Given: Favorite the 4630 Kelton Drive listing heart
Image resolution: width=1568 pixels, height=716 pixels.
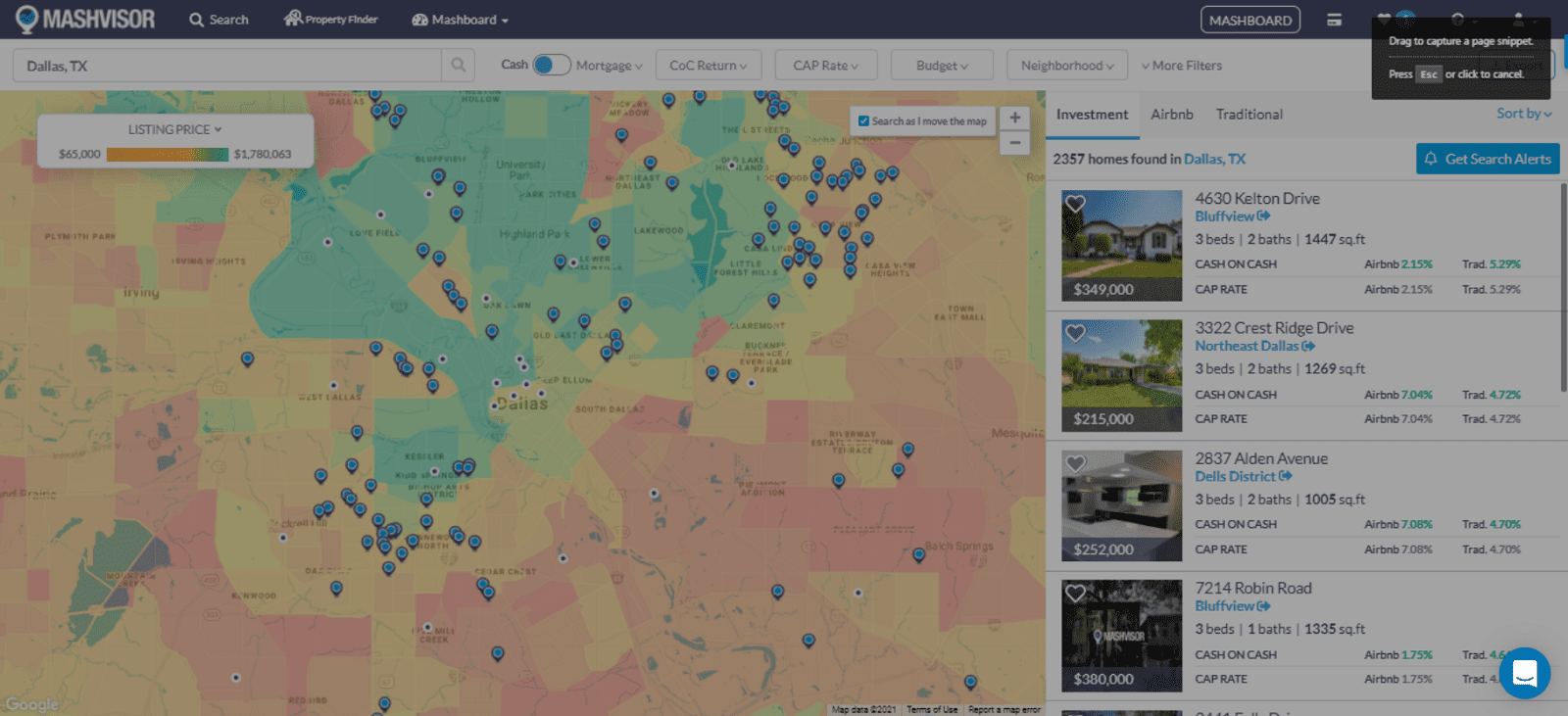Looking at the screenshot, I should 1075,204.
